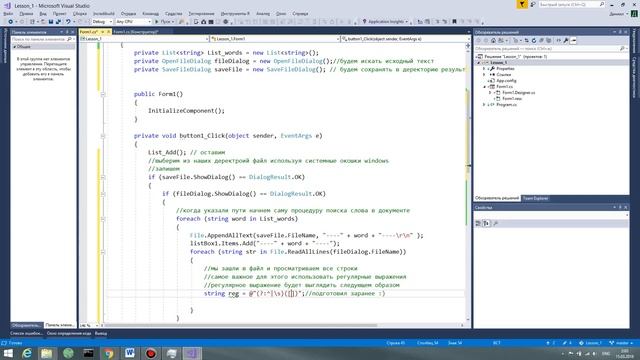The height and width of the screenshot is (360, 640).
Task: Open the red screen recorder taskbar icon
Action: coord(151,353)
